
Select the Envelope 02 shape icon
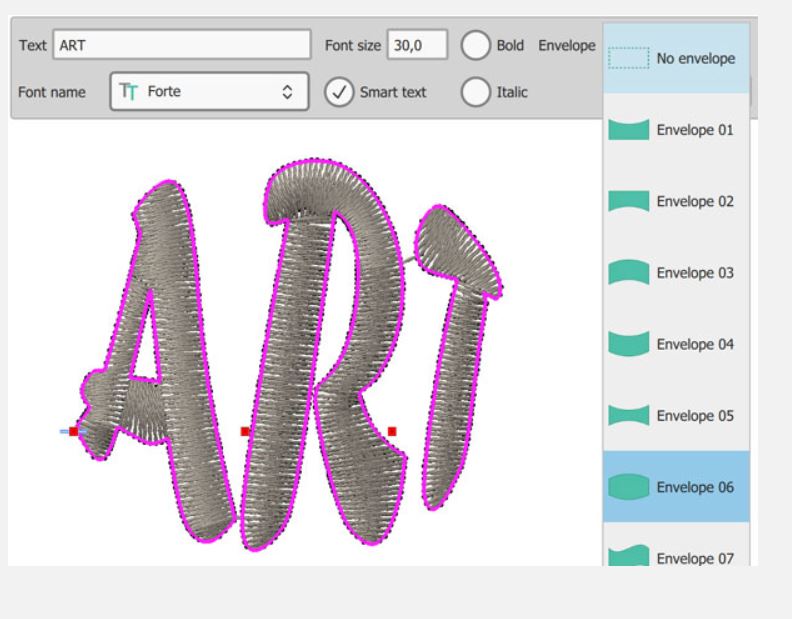tap(628, 201)
